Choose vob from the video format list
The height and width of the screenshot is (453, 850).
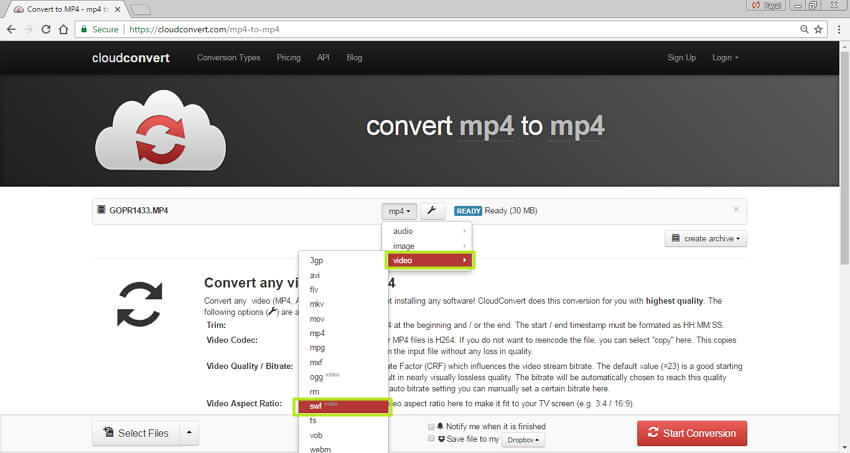pos(343,435)
